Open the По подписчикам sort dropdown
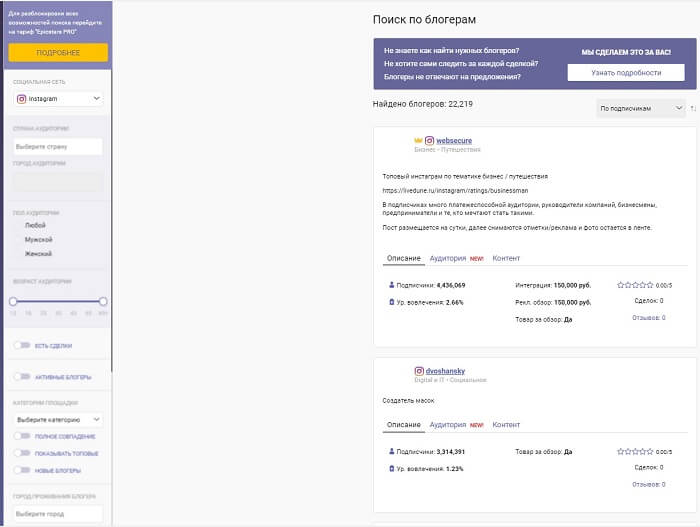 641,108
